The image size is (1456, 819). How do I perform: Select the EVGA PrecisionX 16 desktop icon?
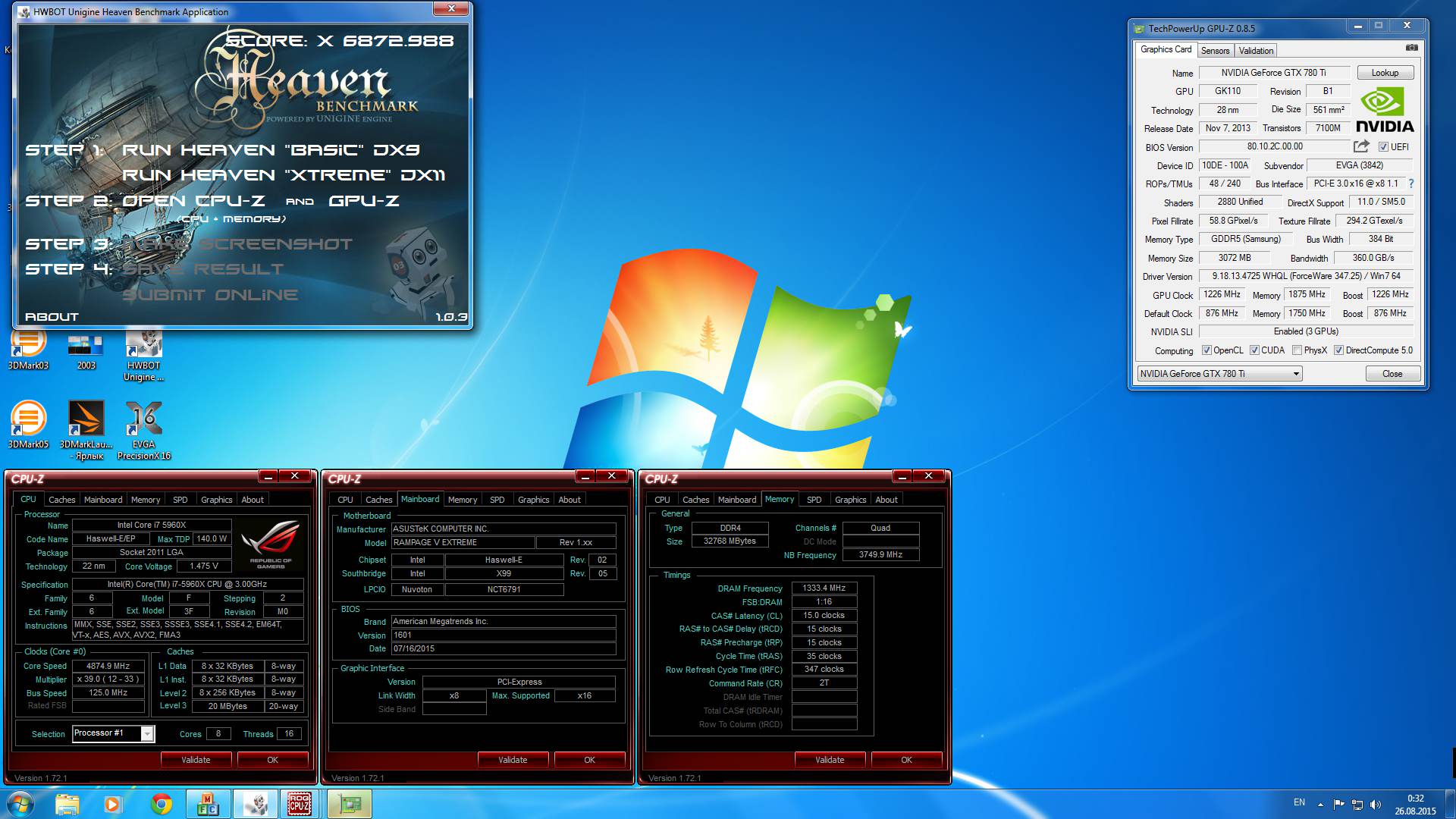(144, 430)
